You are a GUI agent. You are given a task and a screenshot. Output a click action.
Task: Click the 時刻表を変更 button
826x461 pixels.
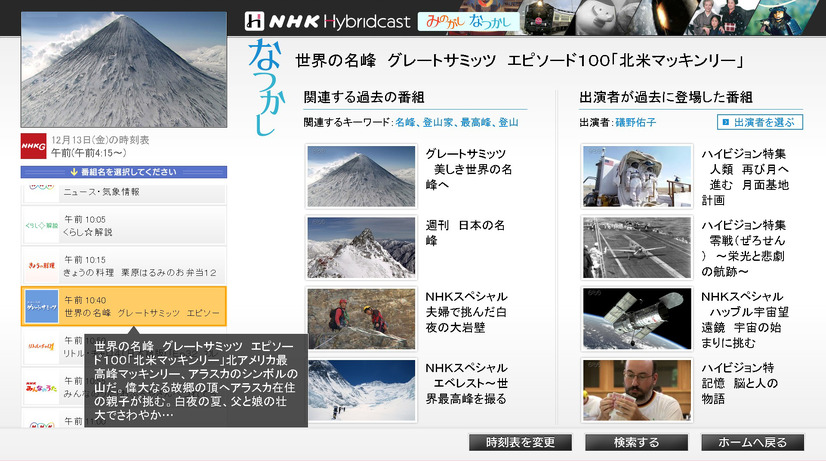520,442
